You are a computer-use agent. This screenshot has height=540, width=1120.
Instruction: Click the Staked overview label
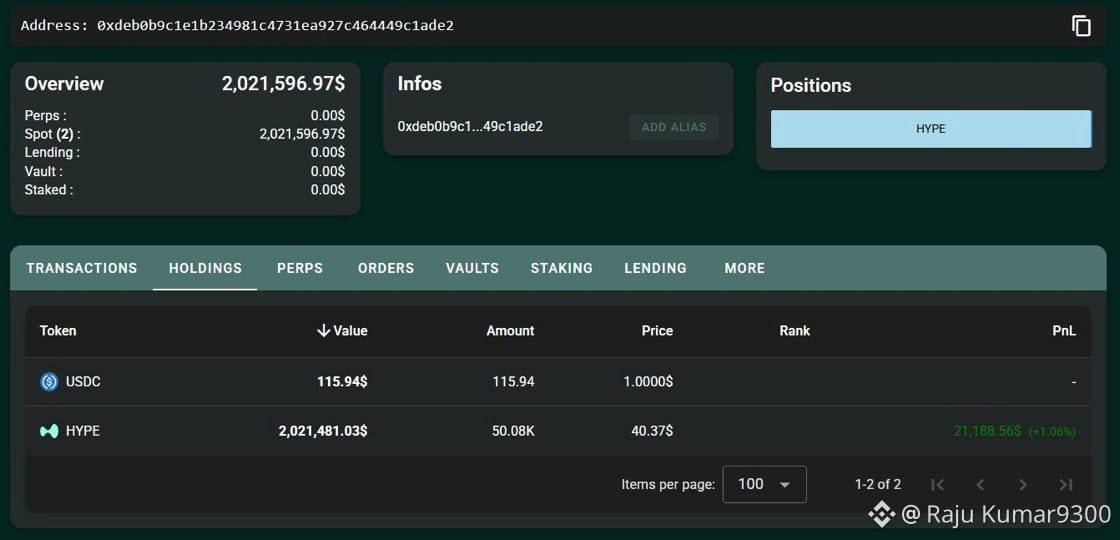49,190
